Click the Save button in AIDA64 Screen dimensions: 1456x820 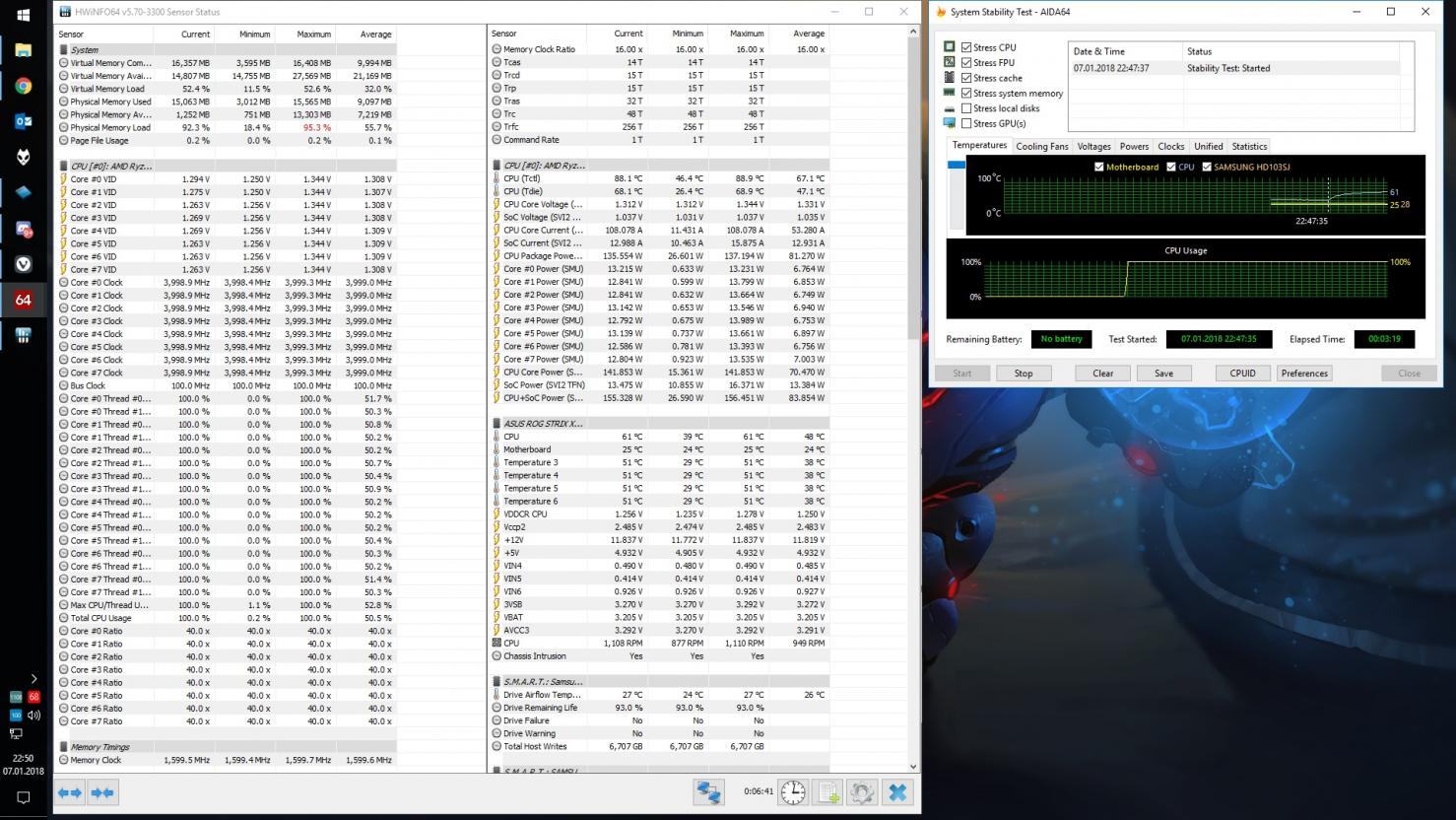(x=1163, y=374)
